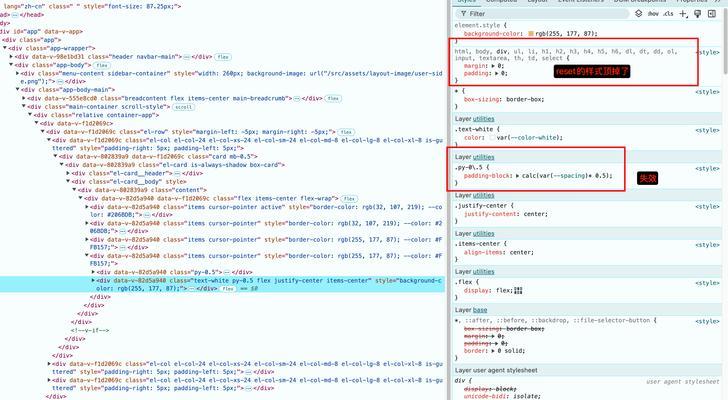Expand the main-breadcrumb div node

(x=24, y=98)
